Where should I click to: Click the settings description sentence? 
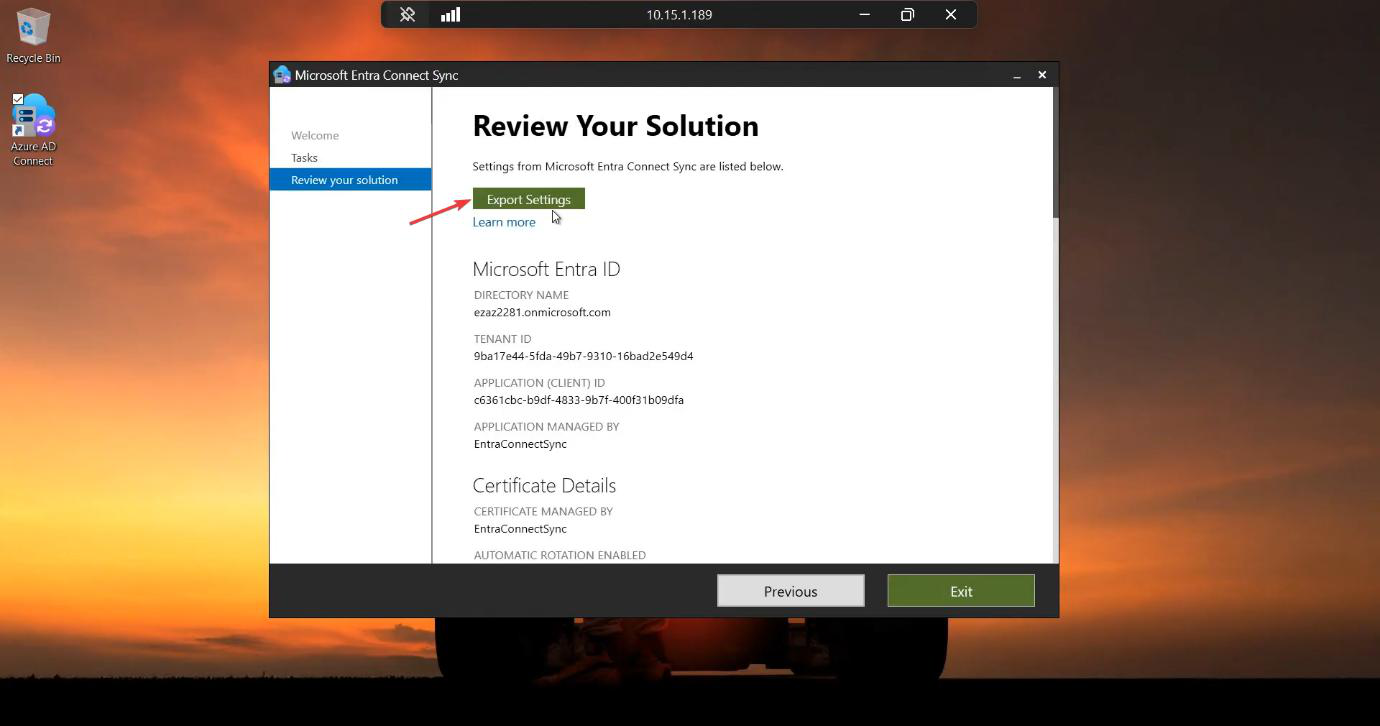pos(628,166)
